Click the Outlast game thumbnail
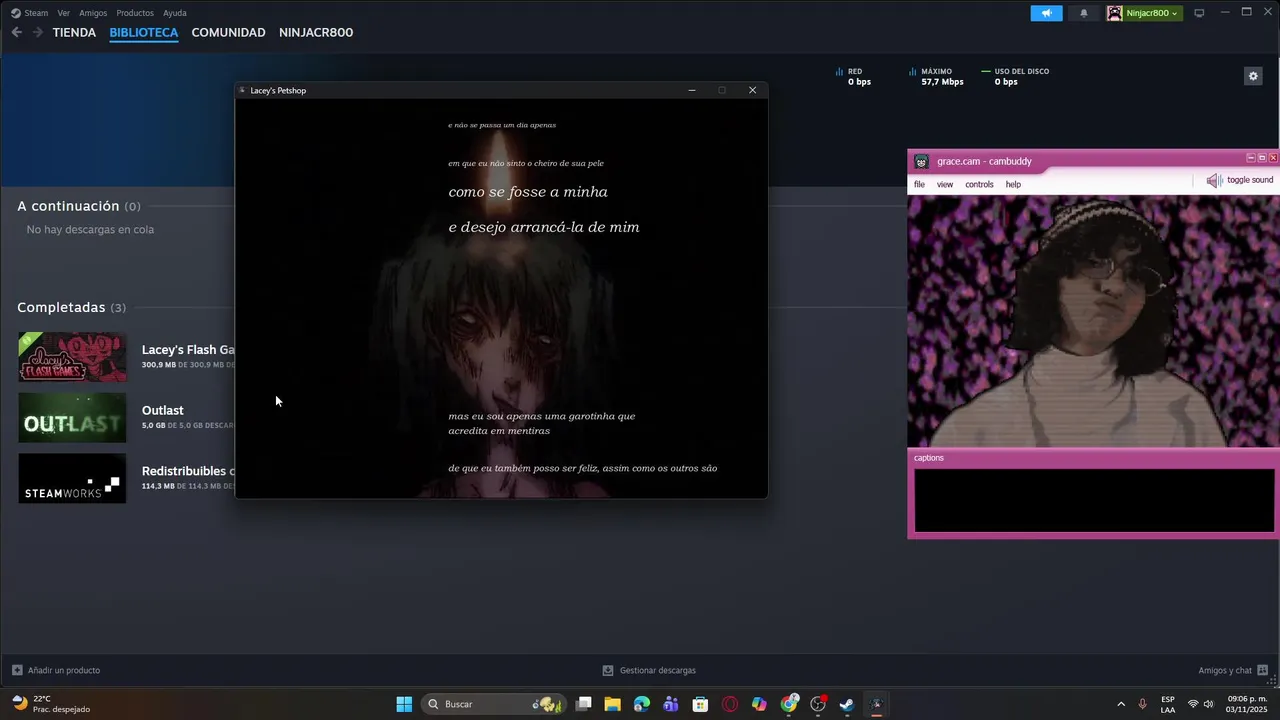The width and height of the screenshot is (1280, 720). pos(72,417)
